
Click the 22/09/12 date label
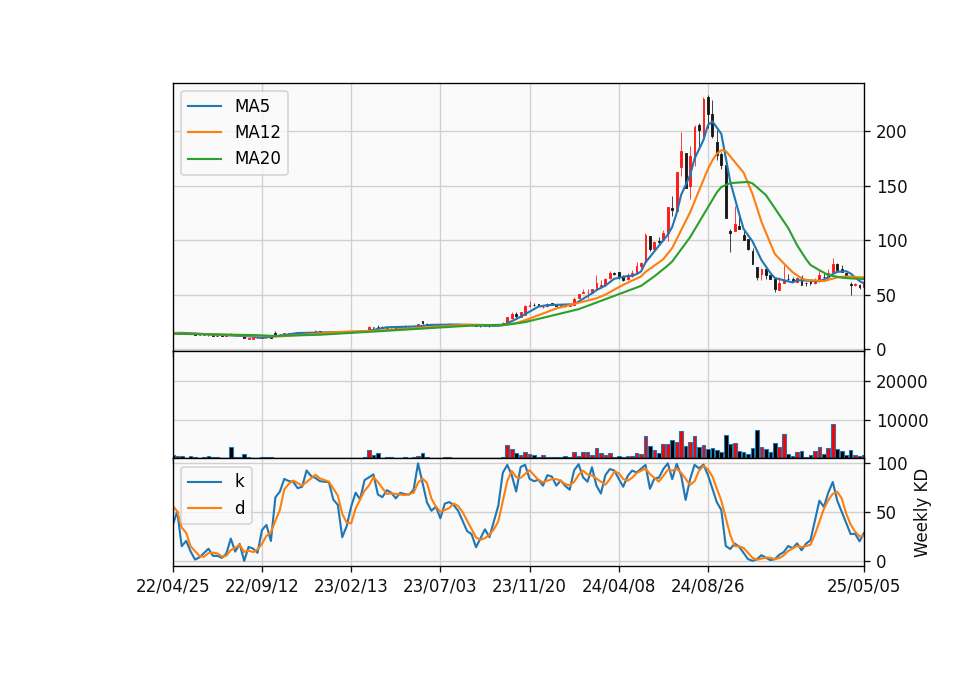pos(262,586)
